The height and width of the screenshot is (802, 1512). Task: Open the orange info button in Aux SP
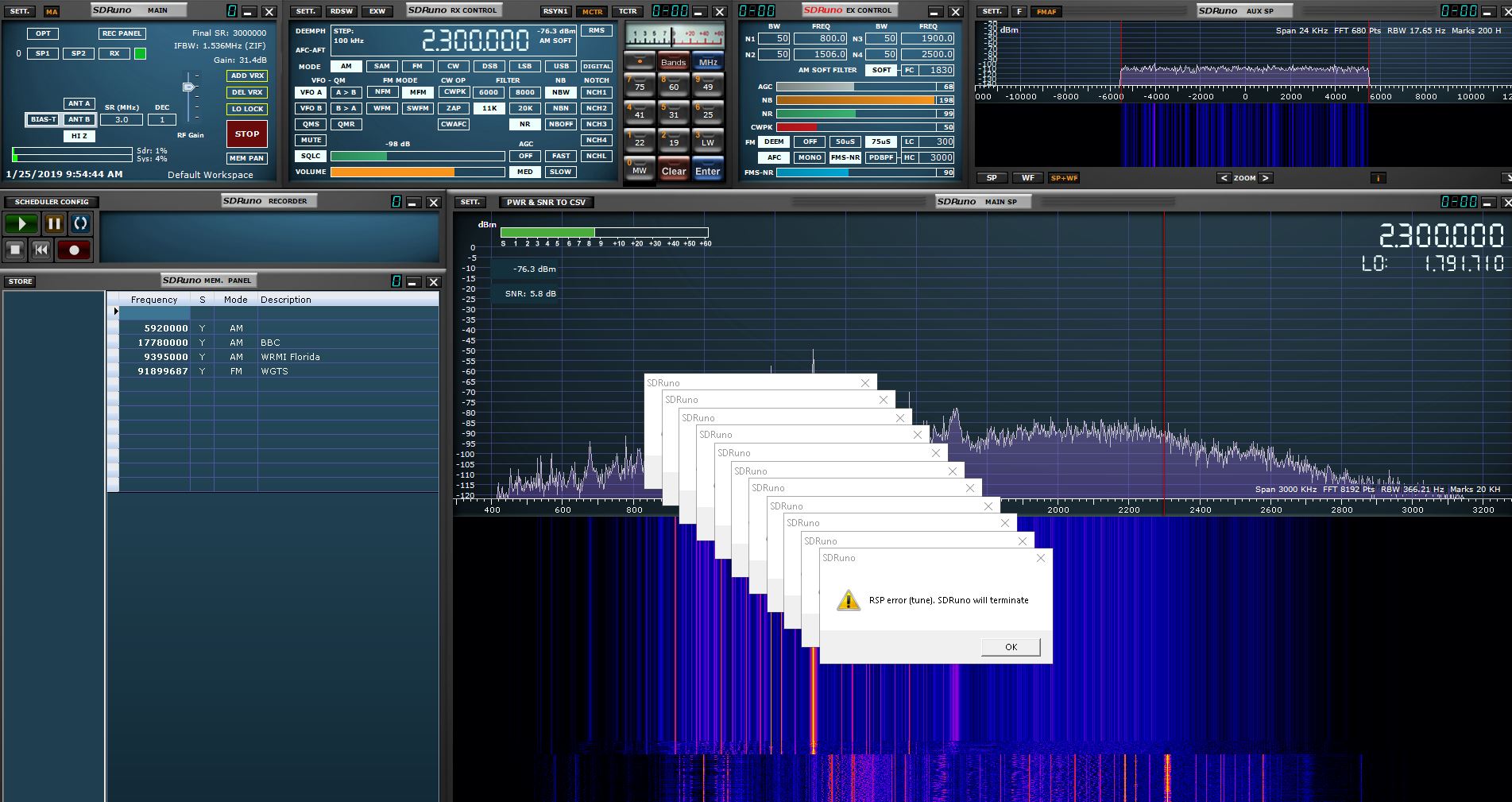pos(1378,178)
